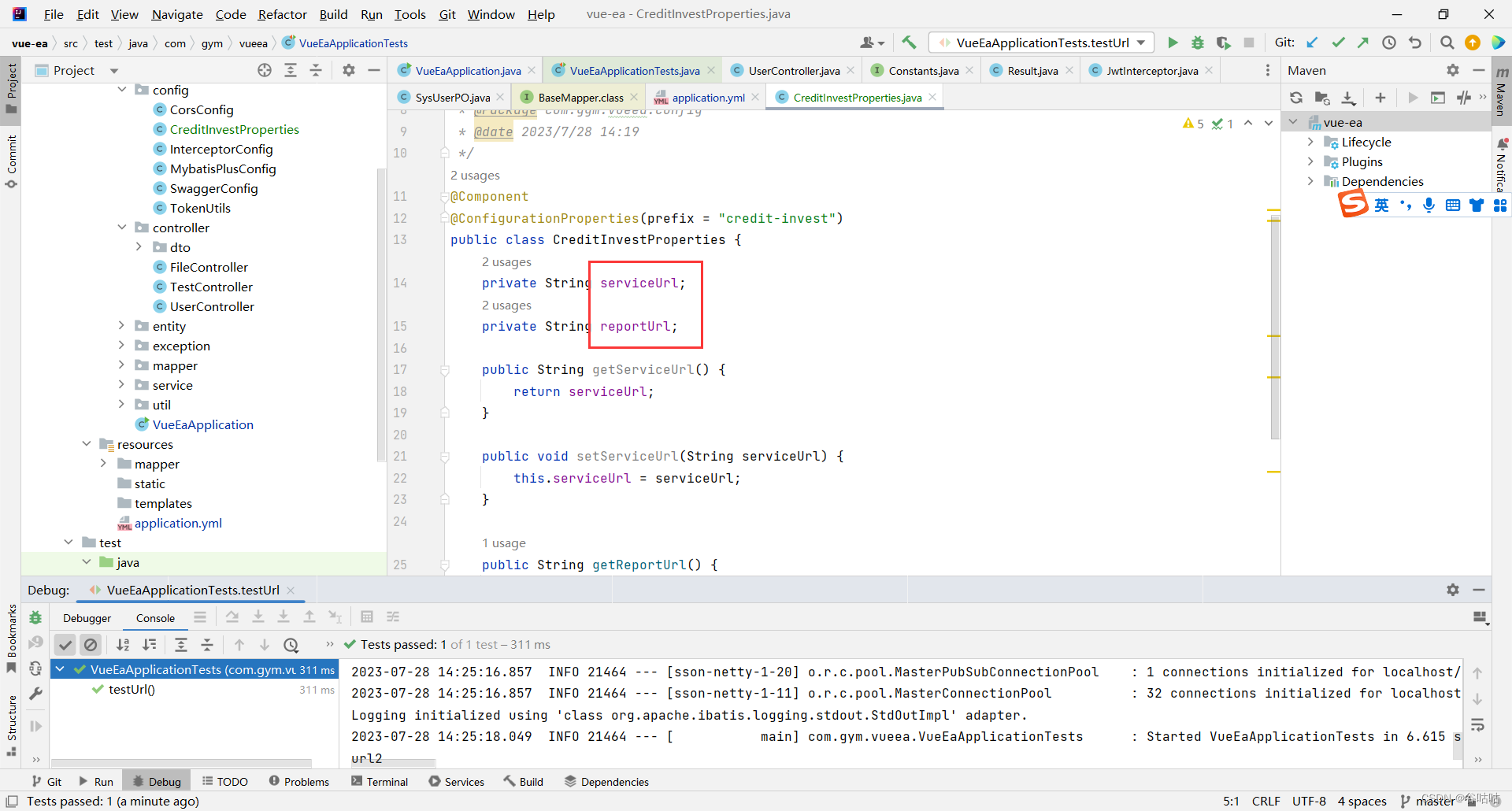This screenshot has height=811, width=1512.
Task: Click console horizontal scrollbar
Action: (393, 763)
